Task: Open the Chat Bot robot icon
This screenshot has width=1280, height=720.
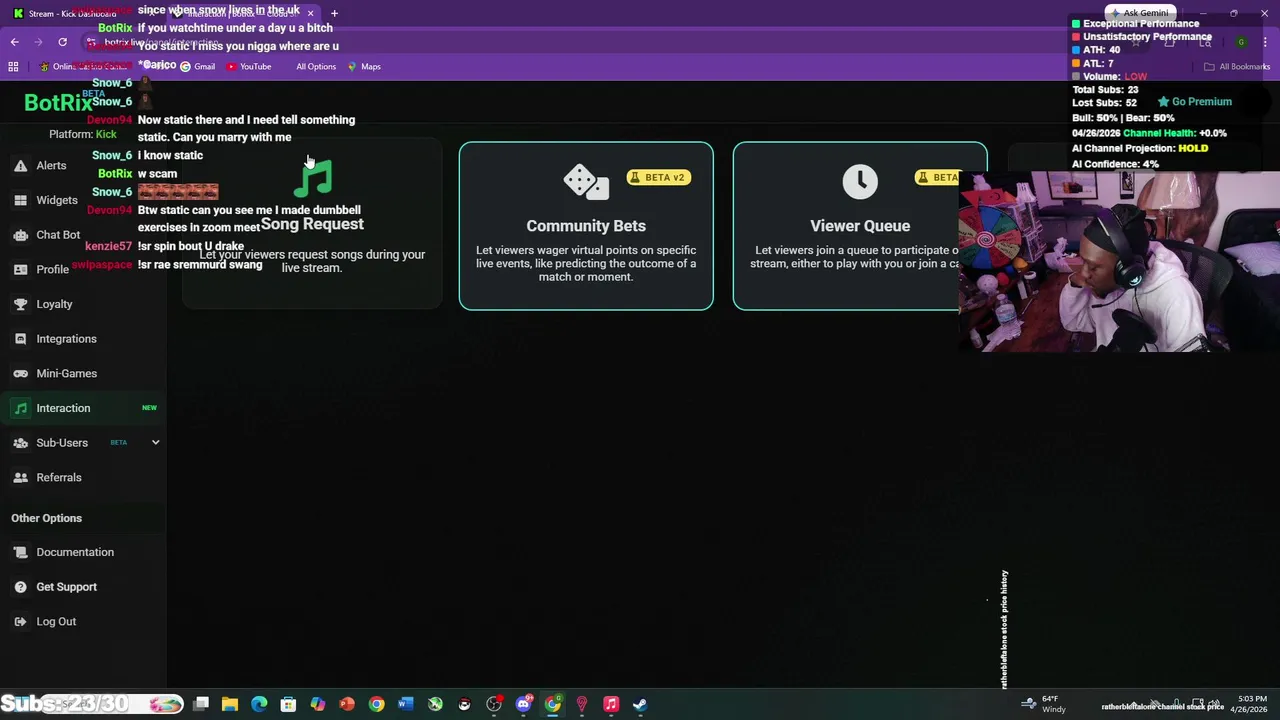Action: pos(20,235)
